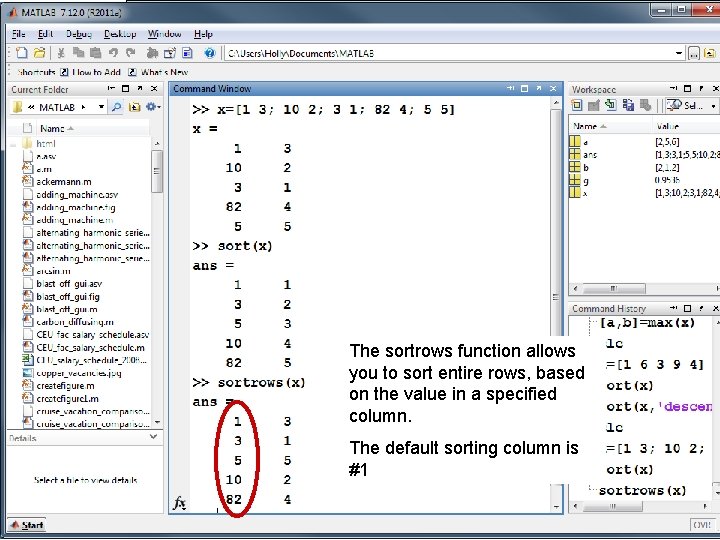
Task: Click the What's New shortcut
Action: click(x=158, y=72)
